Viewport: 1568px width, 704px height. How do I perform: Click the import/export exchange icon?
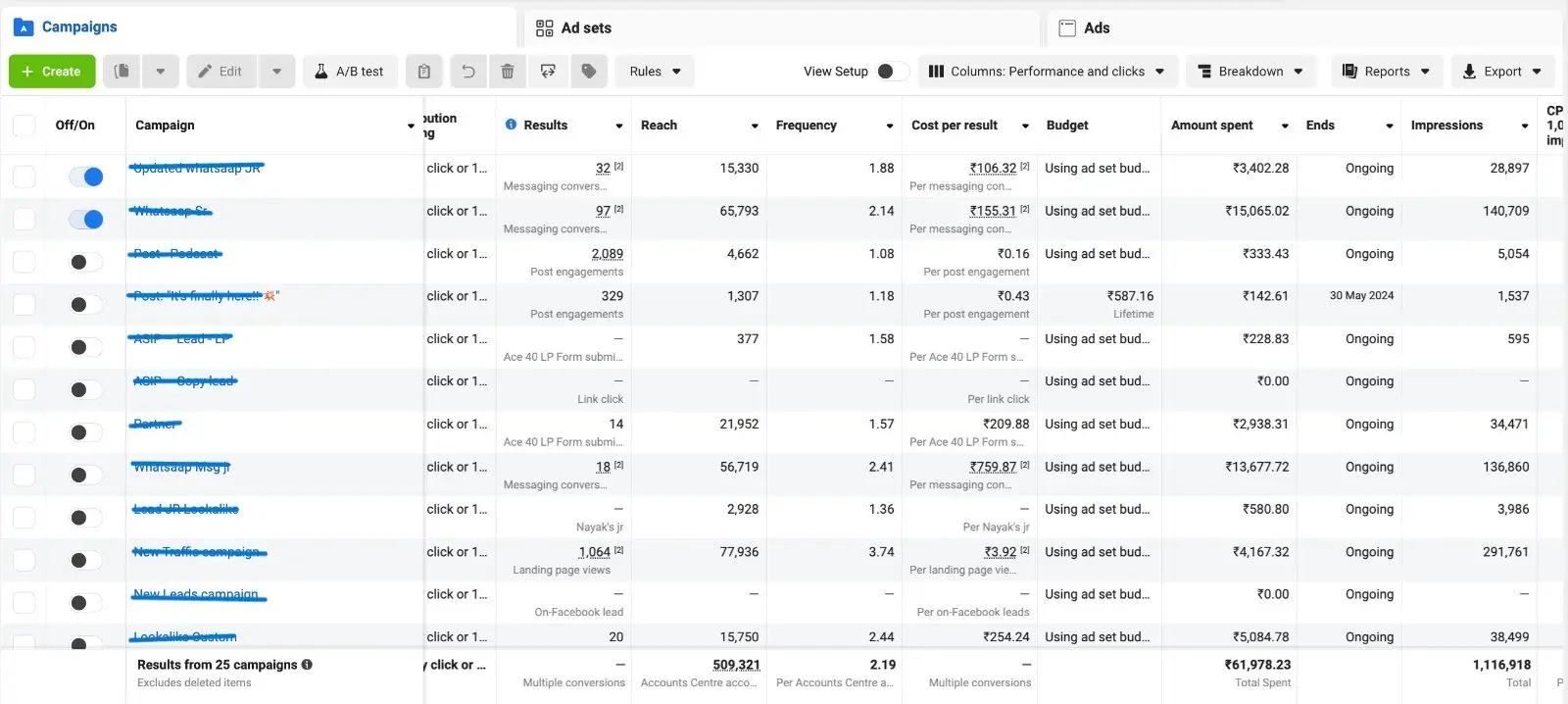pyautogui.click(x=548, y=72)
